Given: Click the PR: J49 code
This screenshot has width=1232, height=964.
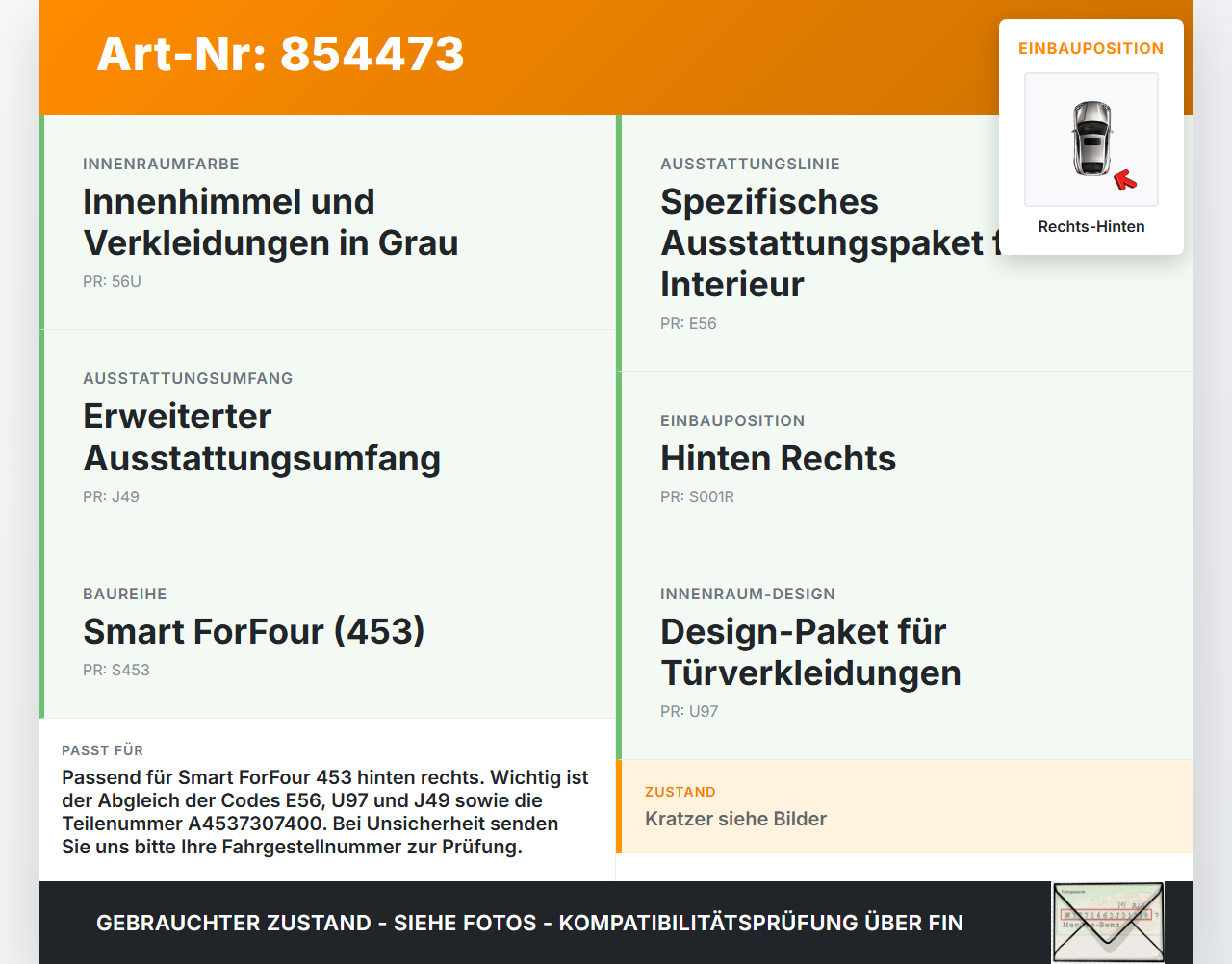Looking at the screenshot, I should [x=111, y=496].
